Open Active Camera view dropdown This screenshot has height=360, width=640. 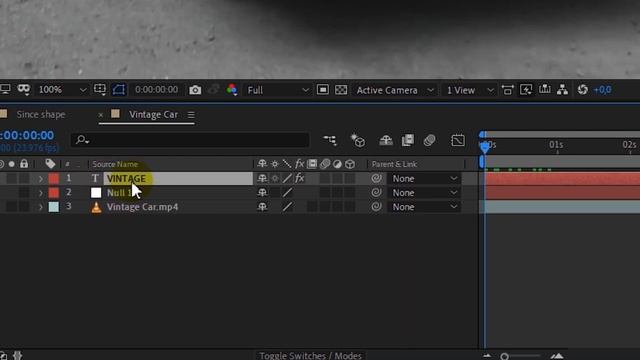[394, 90]
